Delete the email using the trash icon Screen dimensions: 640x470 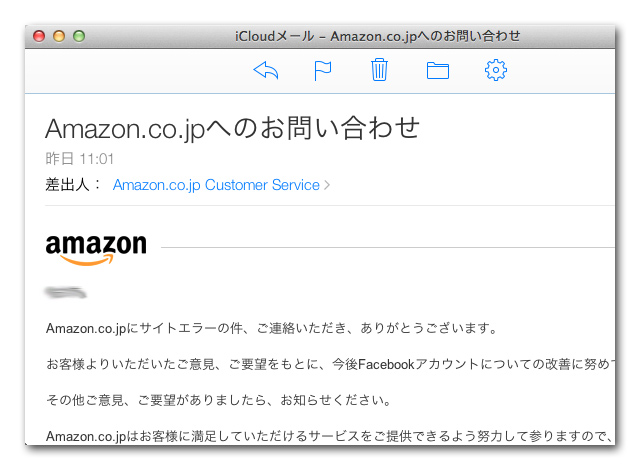(x=379, y=70)
